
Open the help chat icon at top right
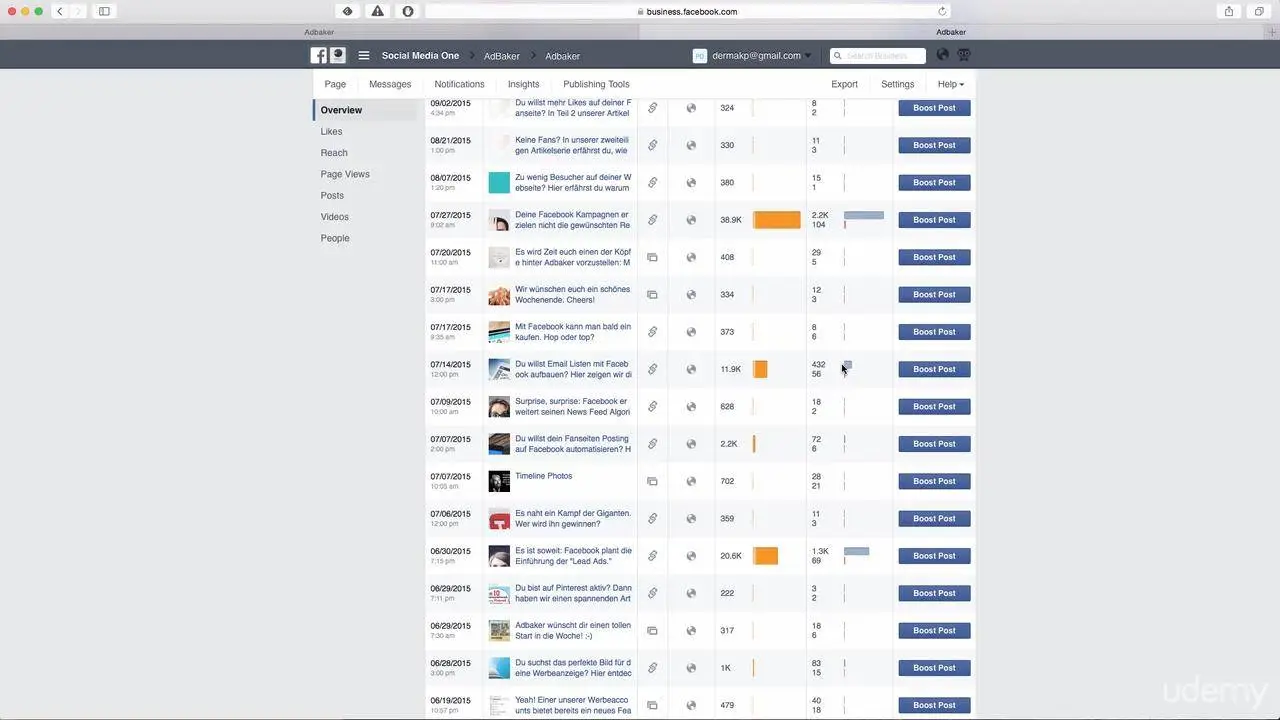pos(962,55)
